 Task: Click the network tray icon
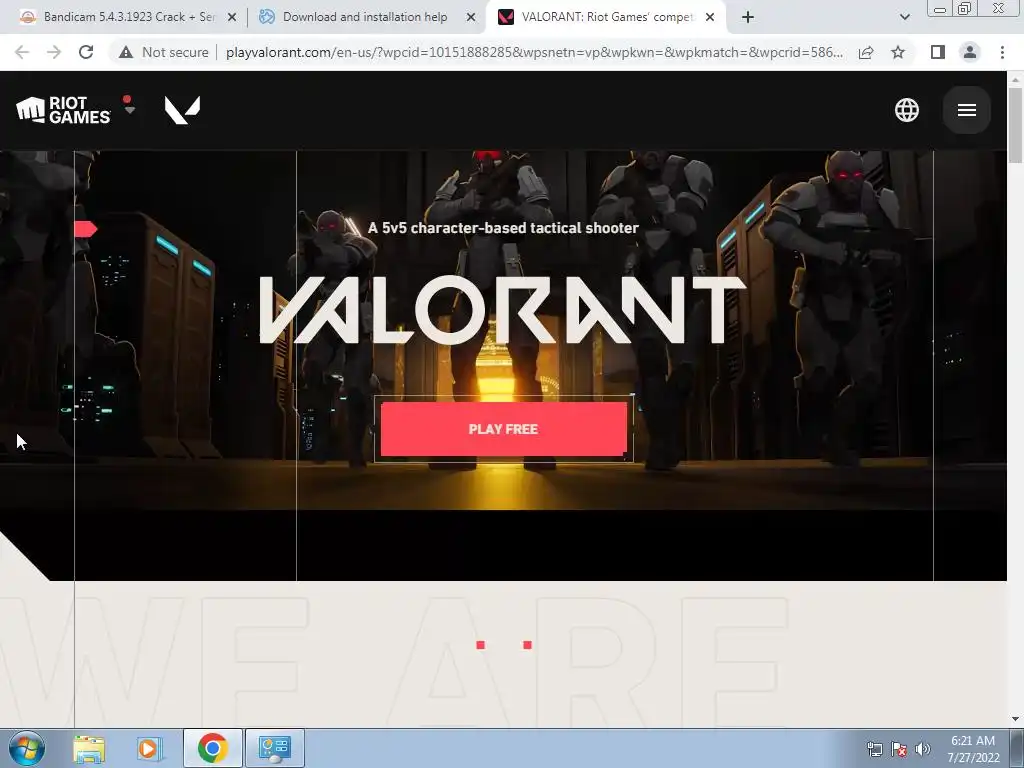pos(874,749)
